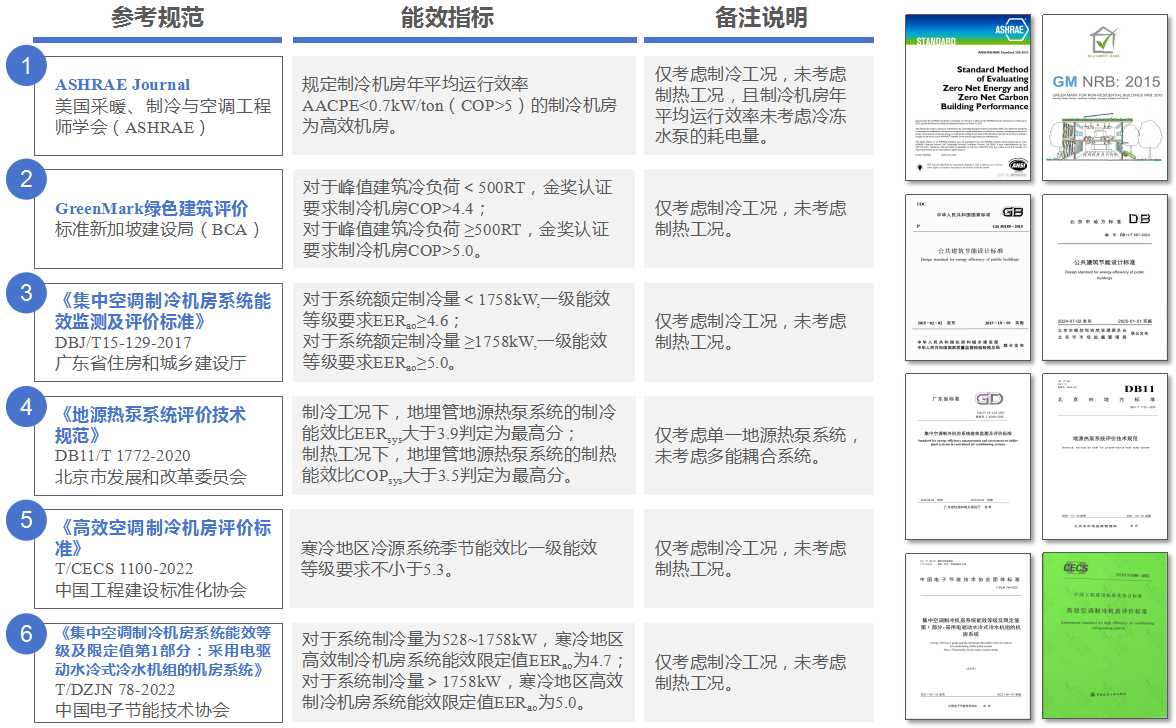Select the number 3 circle badge
1176x728 pixels.
point(27,293)
